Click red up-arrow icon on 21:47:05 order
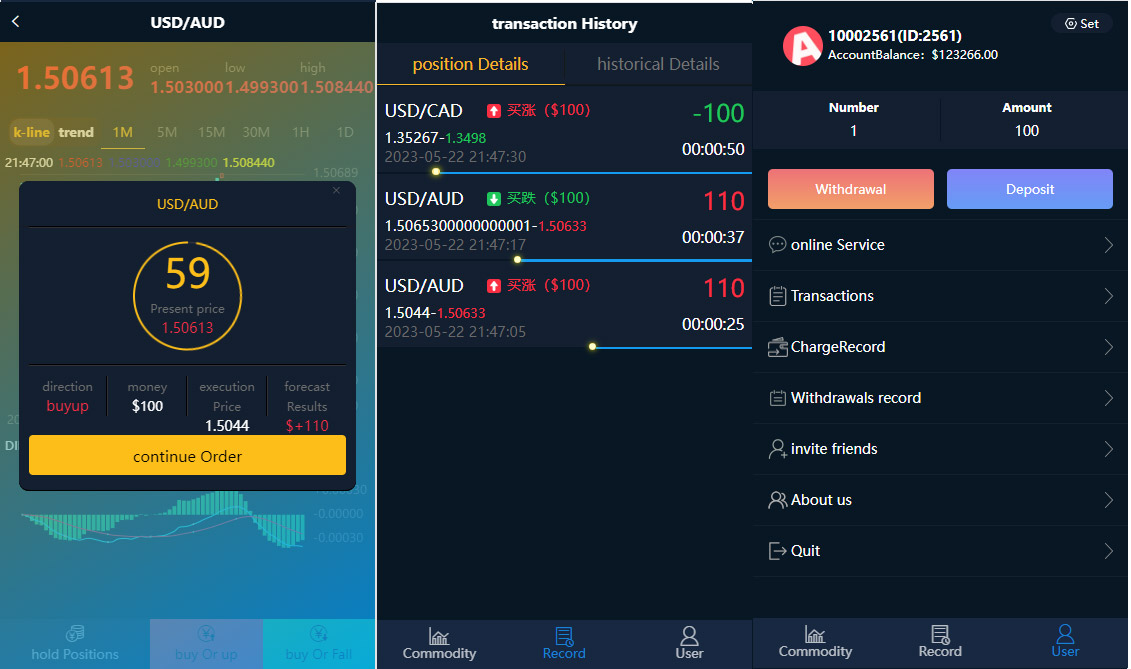 coord(493,286)
